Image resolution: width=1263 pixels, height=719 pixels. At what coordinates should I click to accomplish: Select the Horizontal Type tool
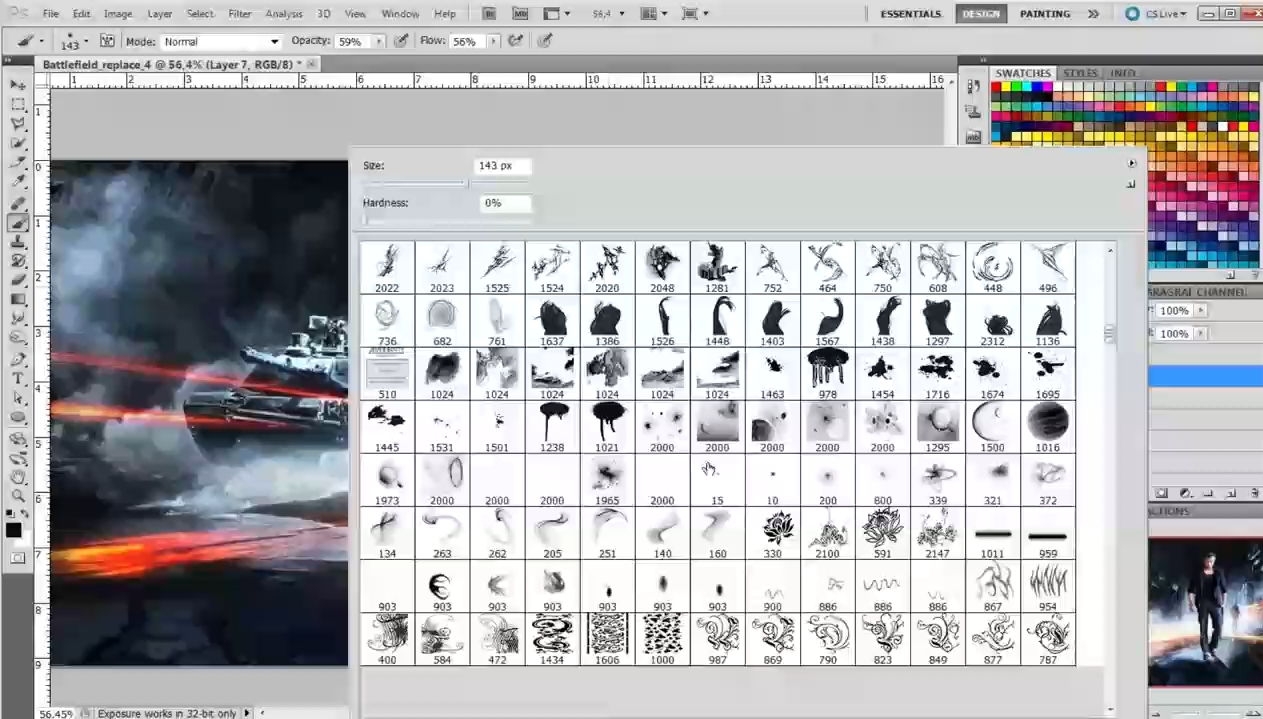pyautogui.click(x=18, y=379)
